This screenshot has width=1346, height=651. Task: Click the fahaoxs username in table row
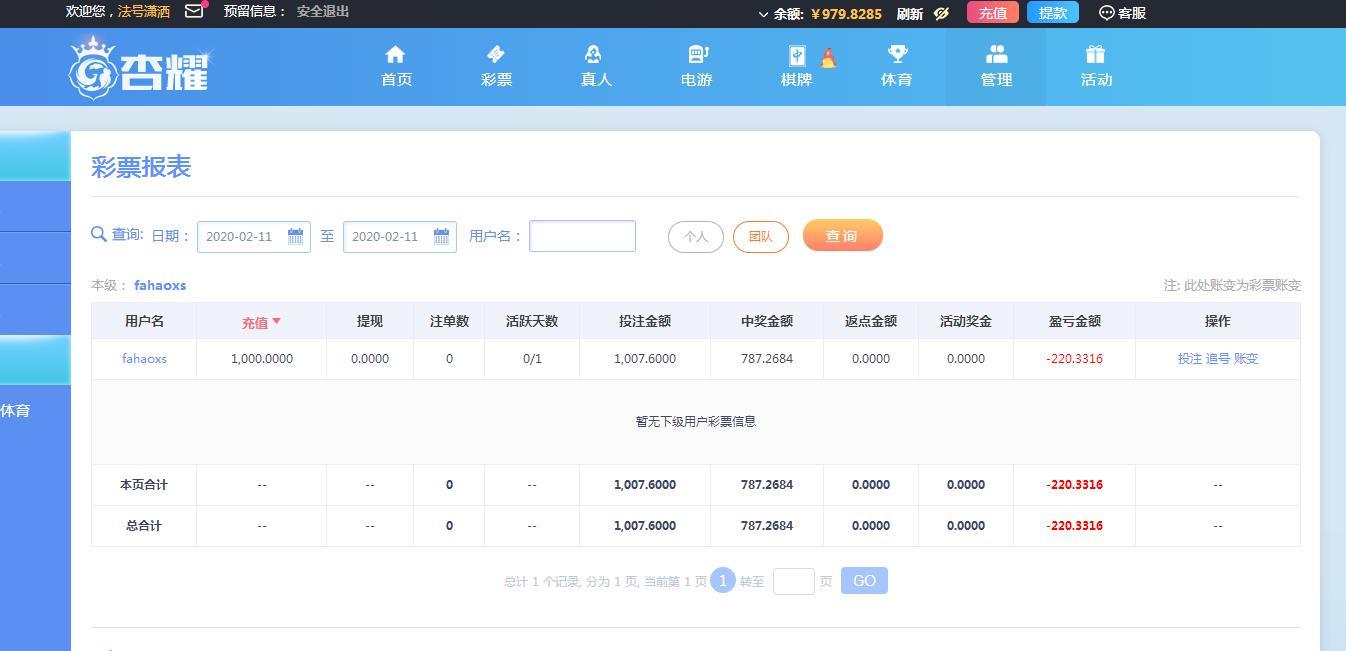[x=144, y=358]
